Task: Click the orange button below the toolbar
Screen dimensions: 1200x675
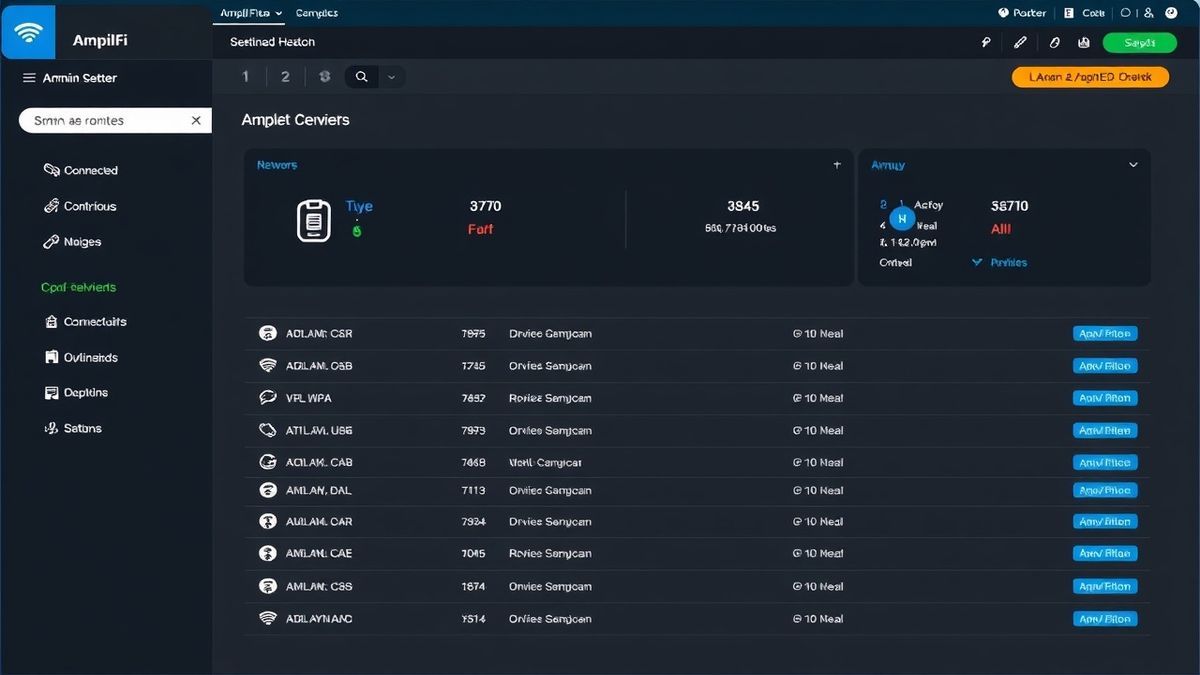Action: tap(1090, 77)
